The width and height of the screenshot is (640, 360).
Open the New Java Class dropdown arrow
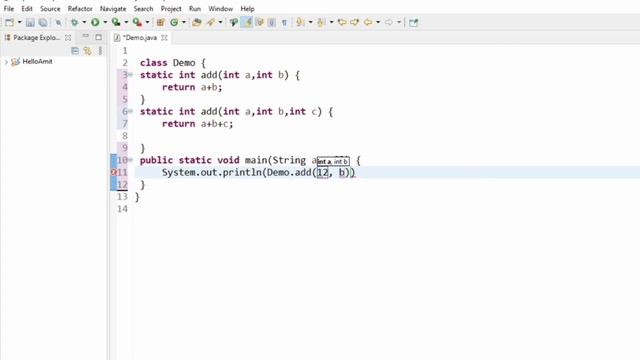click(x=184, y=22)
